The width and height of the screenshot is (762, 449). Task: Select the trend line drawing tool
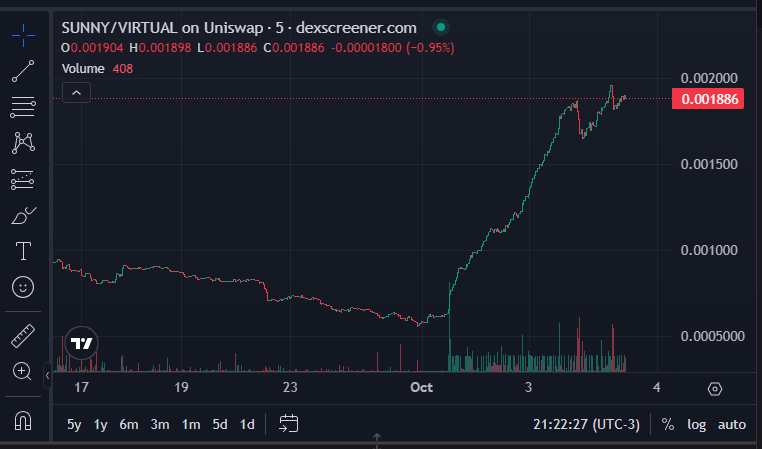point(23,71)
